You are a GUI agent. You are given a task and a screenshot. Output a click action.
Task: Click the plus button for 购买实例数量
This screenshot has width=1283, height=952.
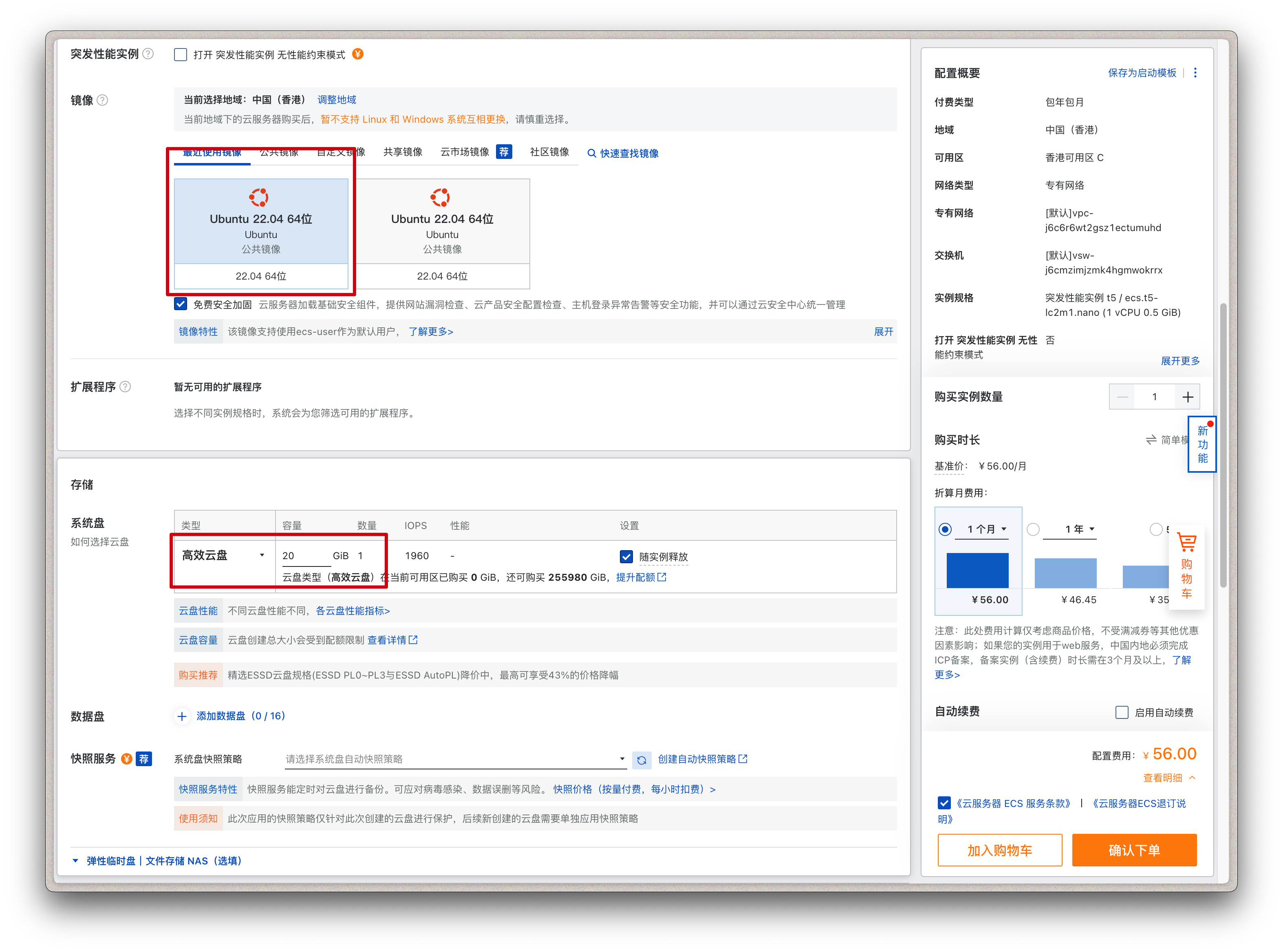(1187, 397)
